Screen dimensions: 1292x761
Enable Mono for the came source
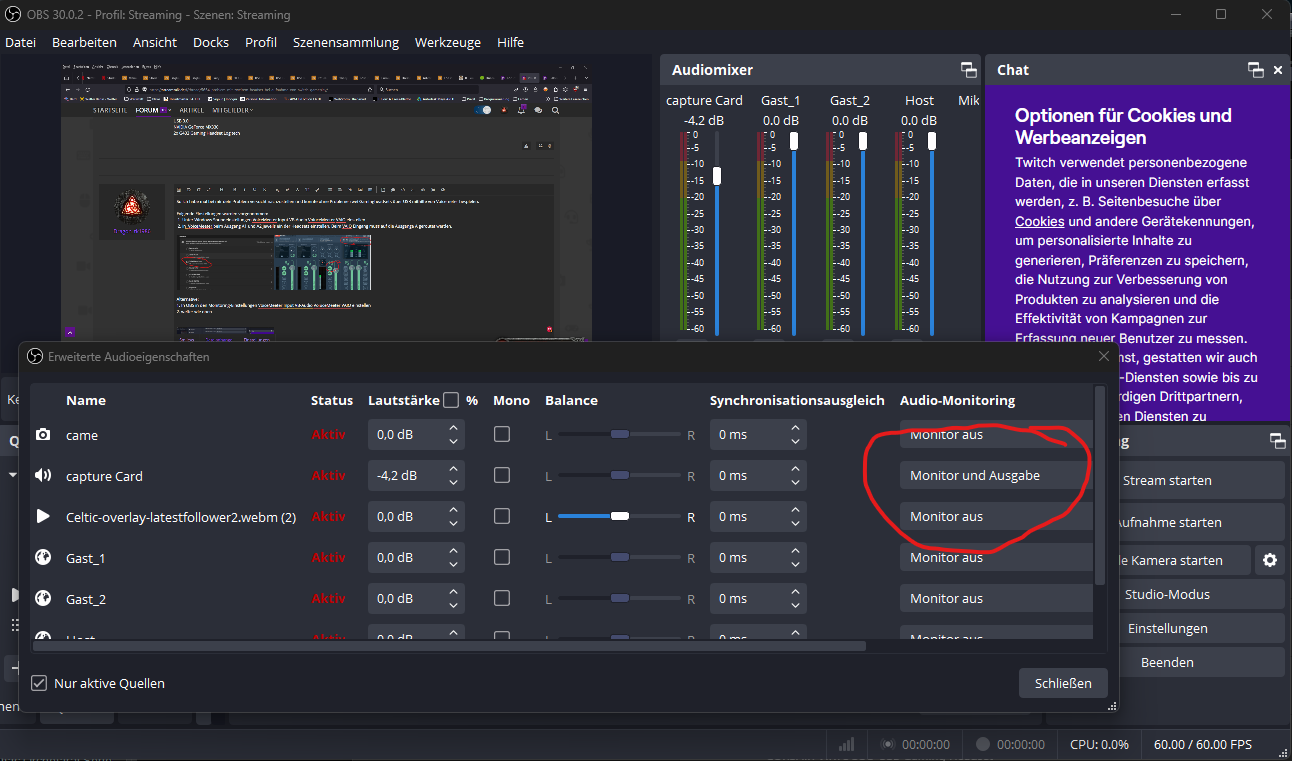502,434
